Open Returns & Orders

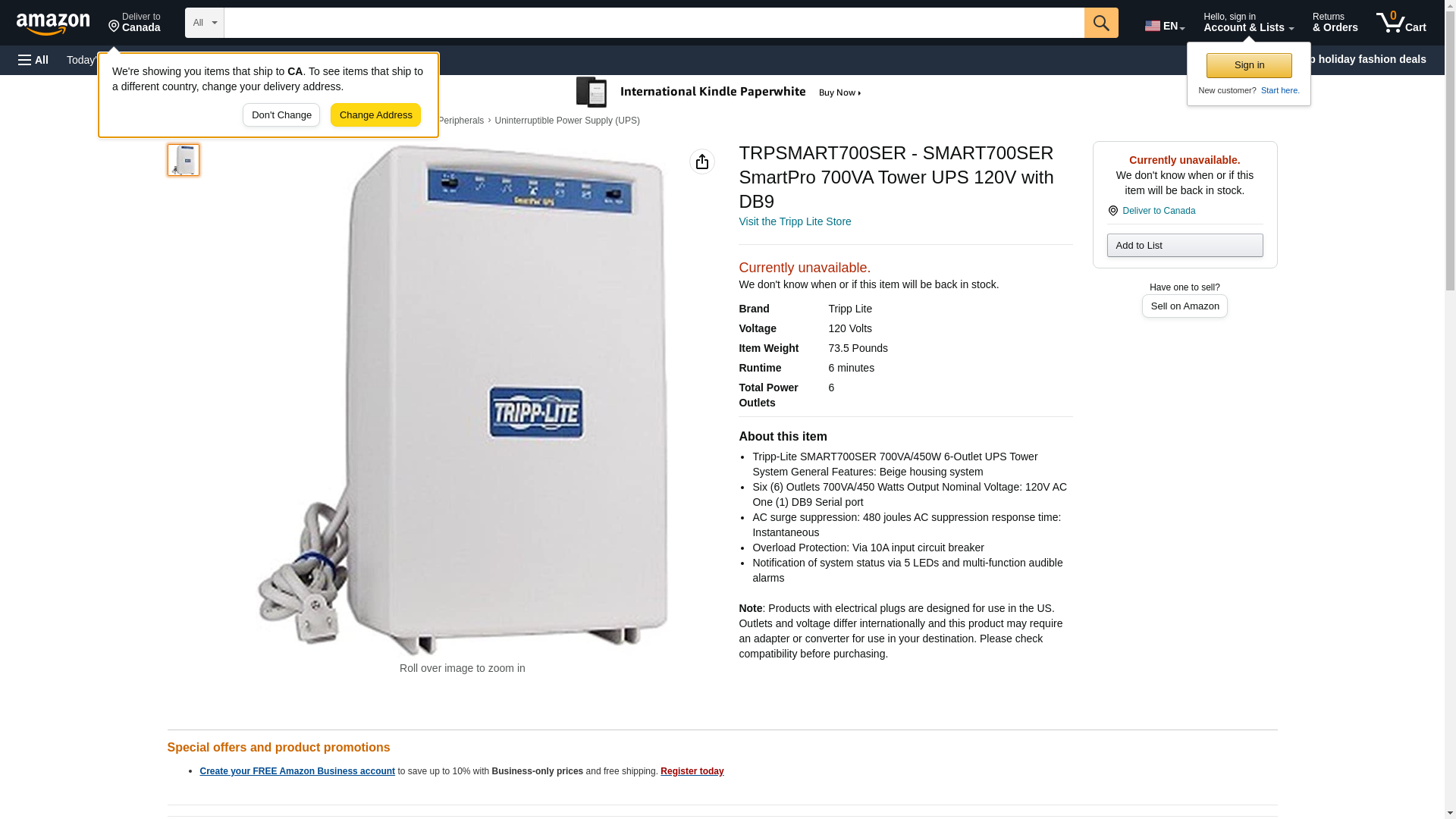point(1335,22)
